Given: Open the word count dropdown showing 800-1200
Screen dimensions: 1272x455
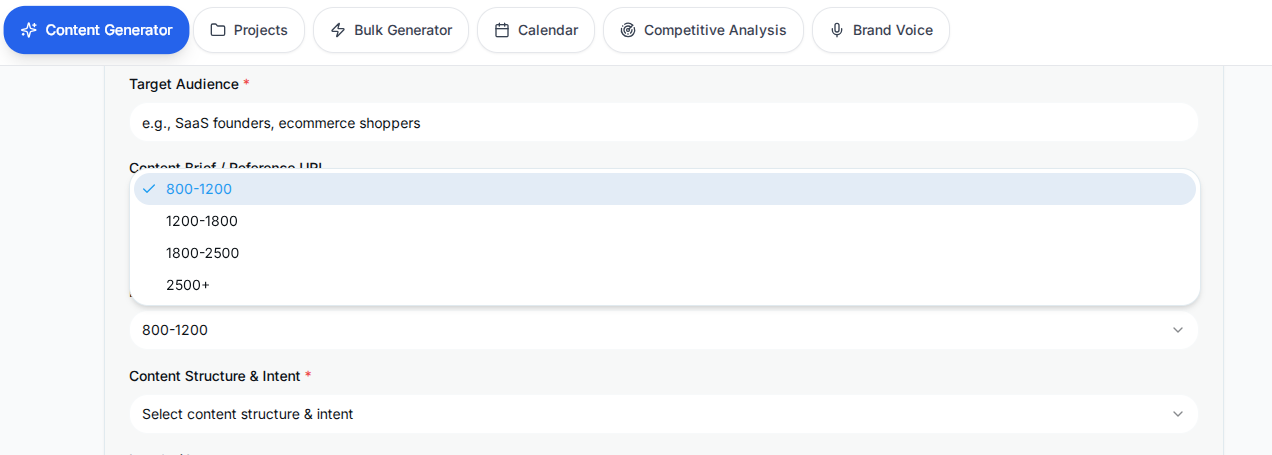Looking at the screenshot, I should pos(664,330).
